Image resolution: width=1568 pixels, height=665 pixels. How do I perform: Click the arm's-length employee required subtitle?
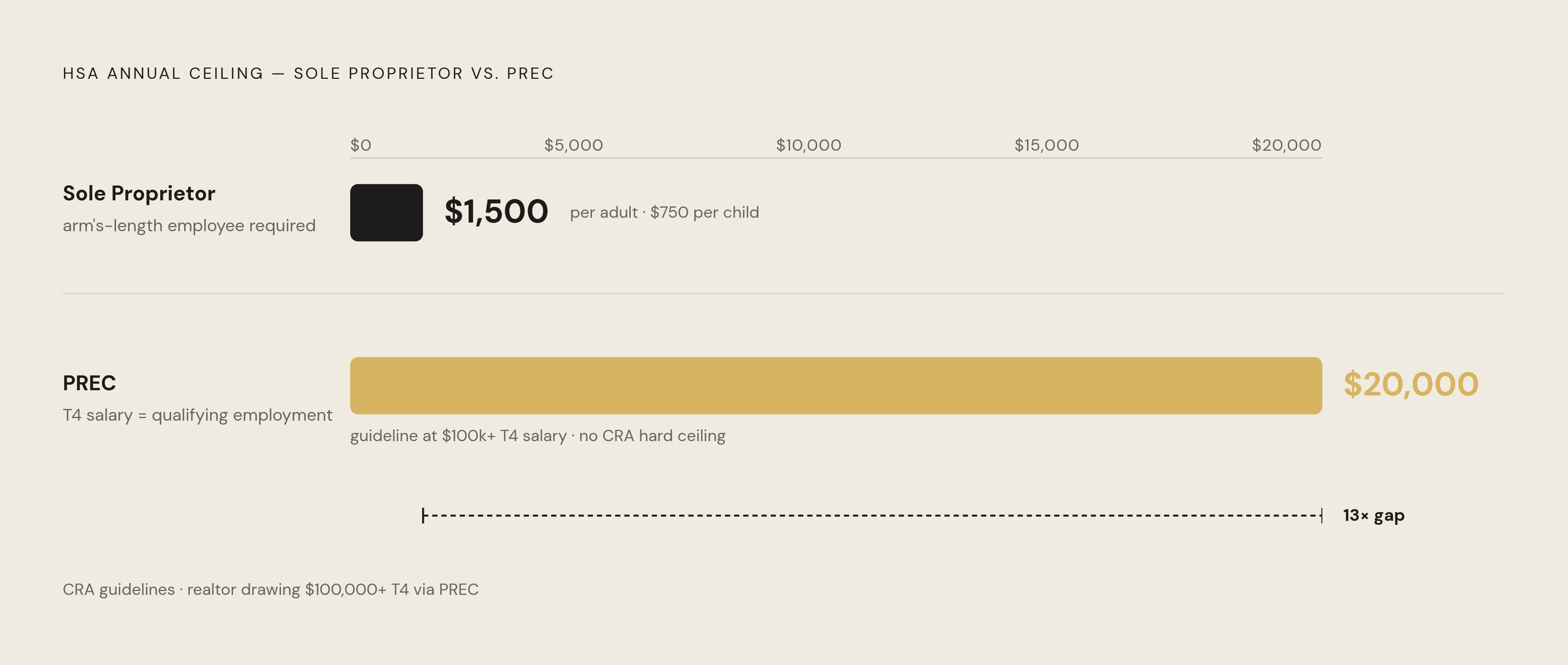tap(189, 226)
